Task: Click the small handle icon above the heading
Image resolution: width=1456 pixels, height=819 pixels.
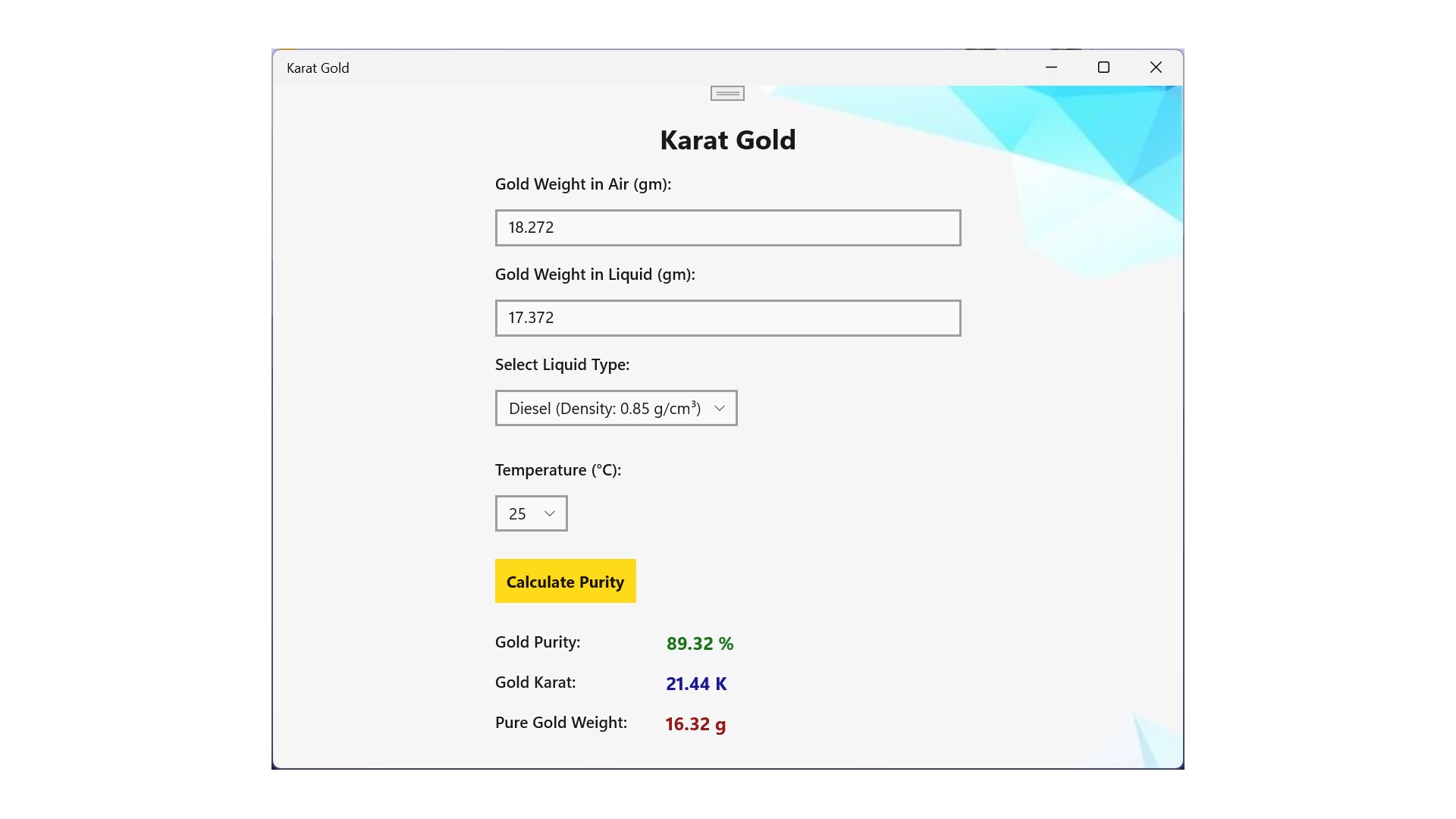Action: click(x=727, y=93)
